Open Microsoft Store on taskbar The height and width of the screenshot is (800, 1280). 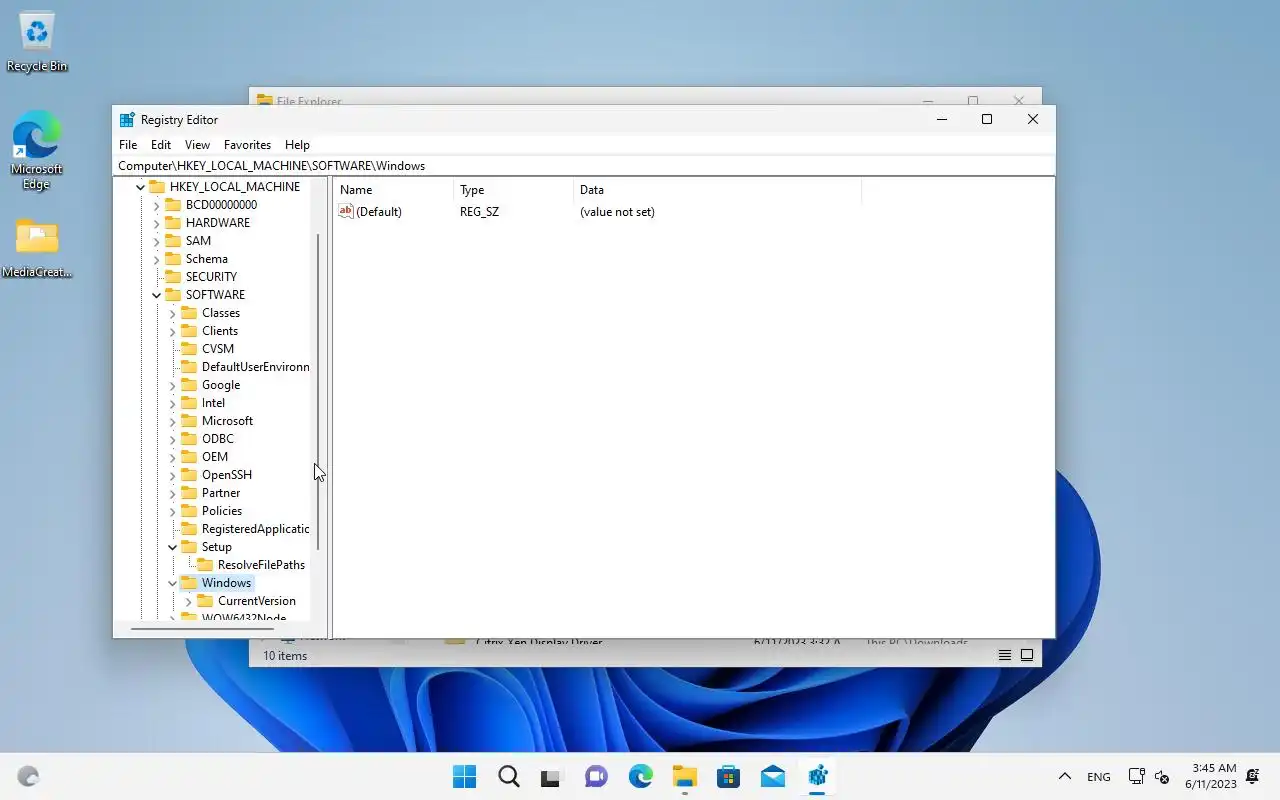pyautogui.click(x=728, y=776)
